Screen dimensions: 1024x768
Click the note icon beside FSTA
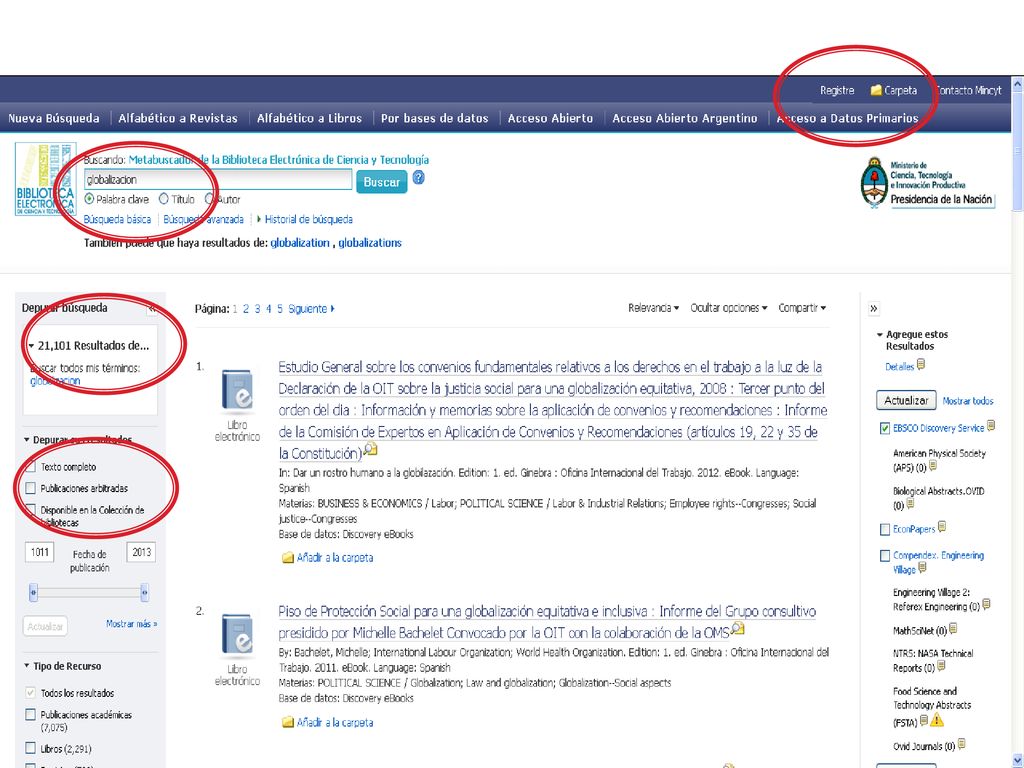923,721
